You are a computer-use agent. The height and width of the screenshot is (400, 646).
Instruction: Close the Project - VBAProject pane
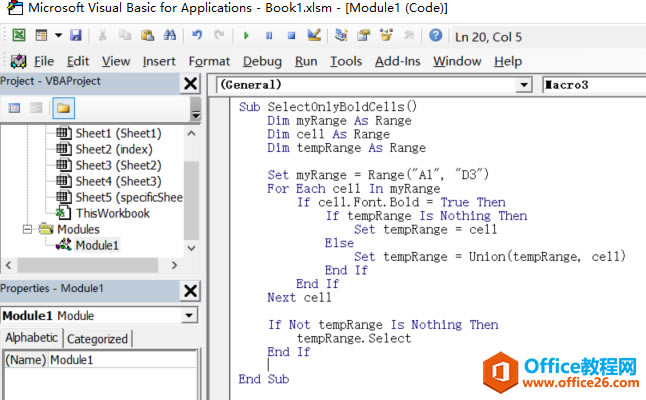[190, 84]
